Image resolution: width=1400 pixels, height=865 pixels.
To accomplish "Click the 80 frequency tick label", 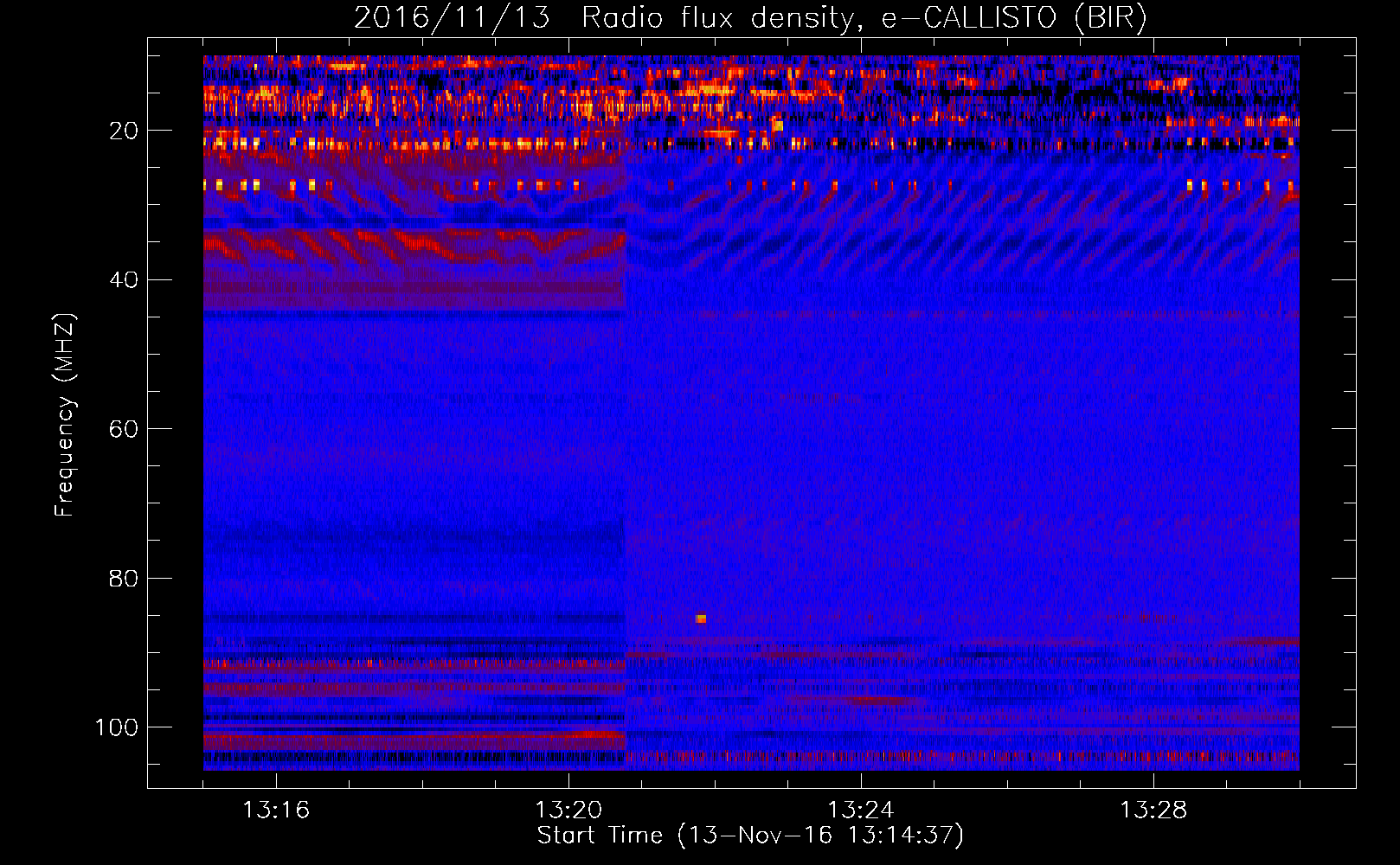I will tap(125, 578).
